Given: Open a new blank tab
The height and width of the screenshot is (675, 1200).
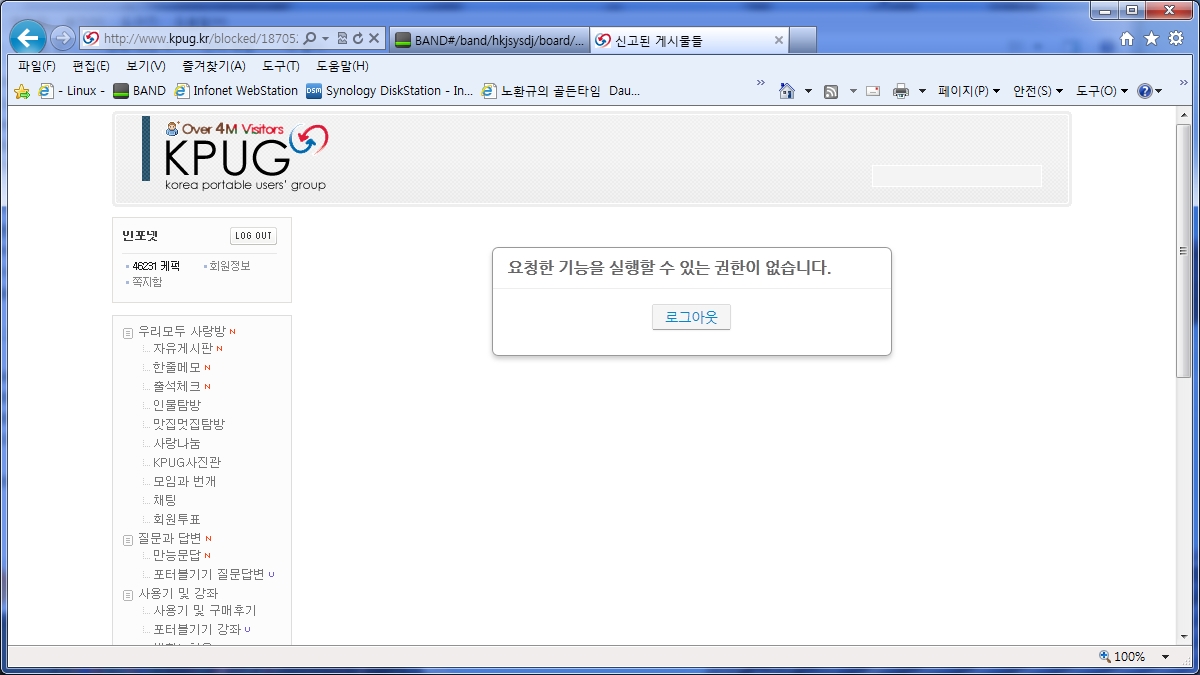Looking at the screenshot, I should pos(803,40).
